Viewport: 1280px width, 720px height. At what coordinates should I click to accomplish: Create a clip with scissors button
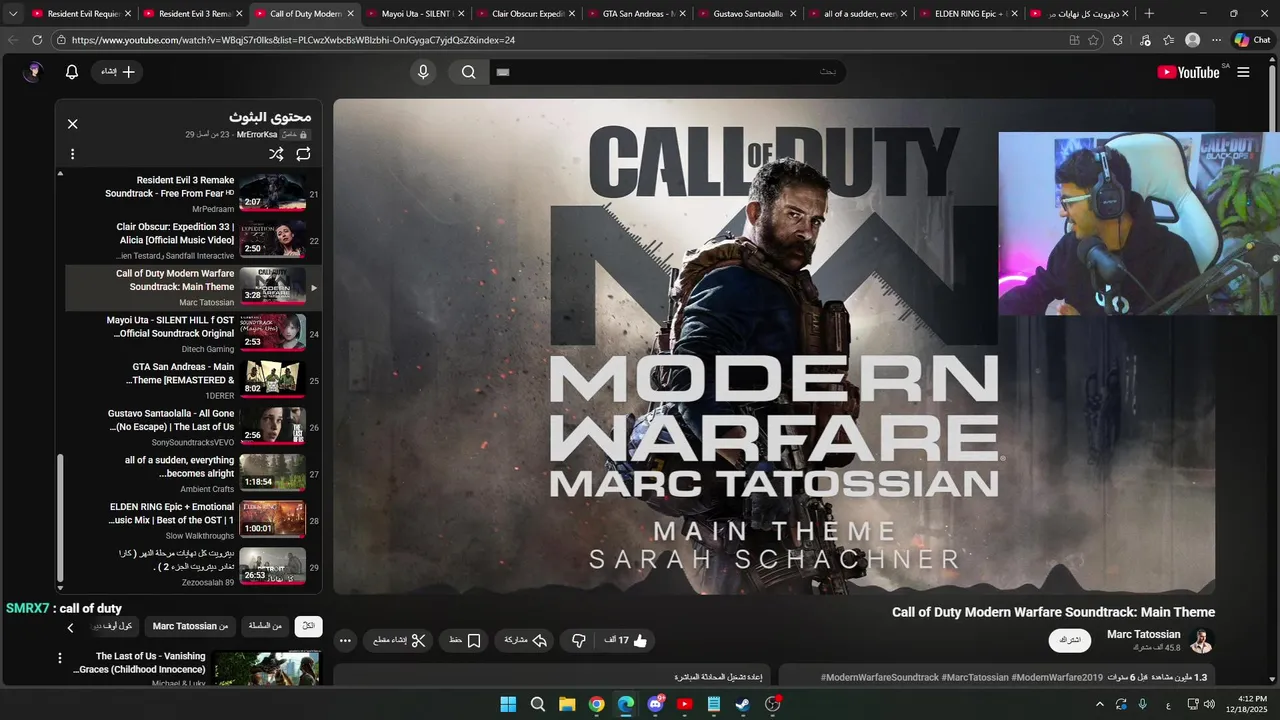point(400,640)
